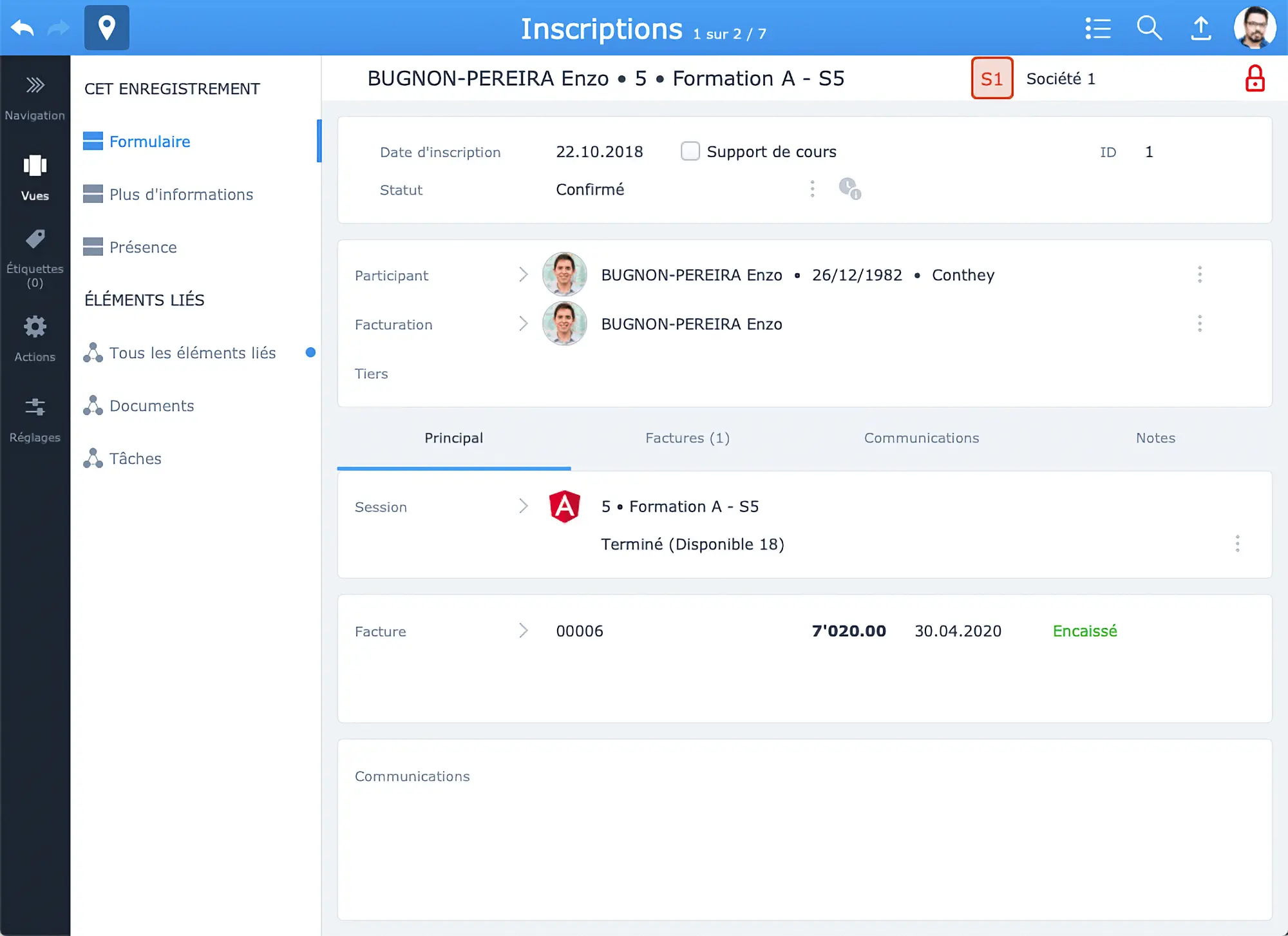Switch to the Notes tab

[1155, 438]
